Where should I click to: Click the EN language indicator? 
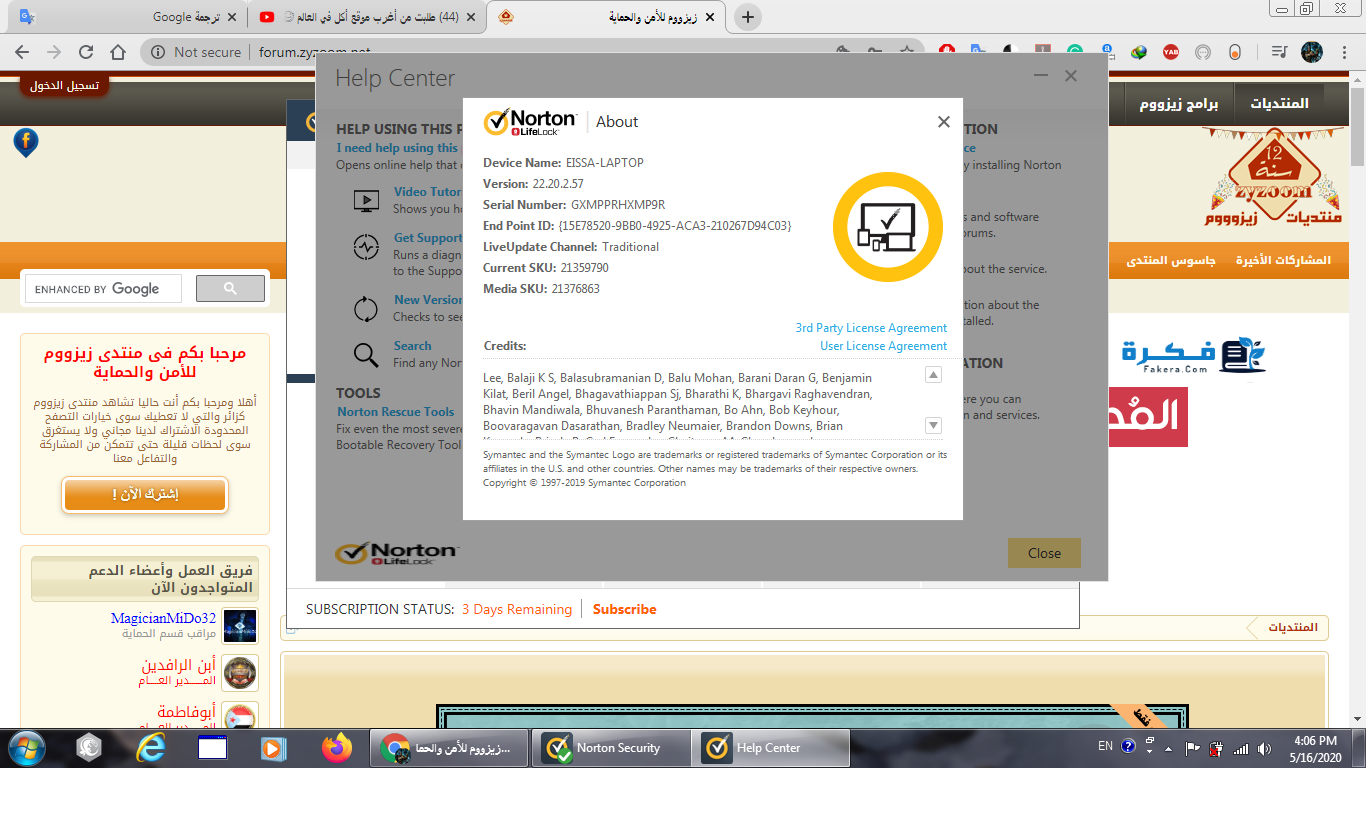coord(1105,746)
